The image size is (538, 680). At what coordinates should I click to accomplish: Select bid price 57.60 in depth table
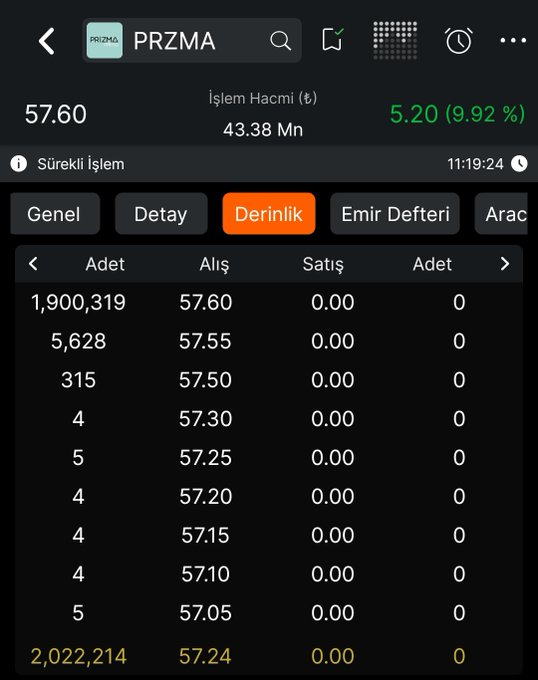[206, 302]
